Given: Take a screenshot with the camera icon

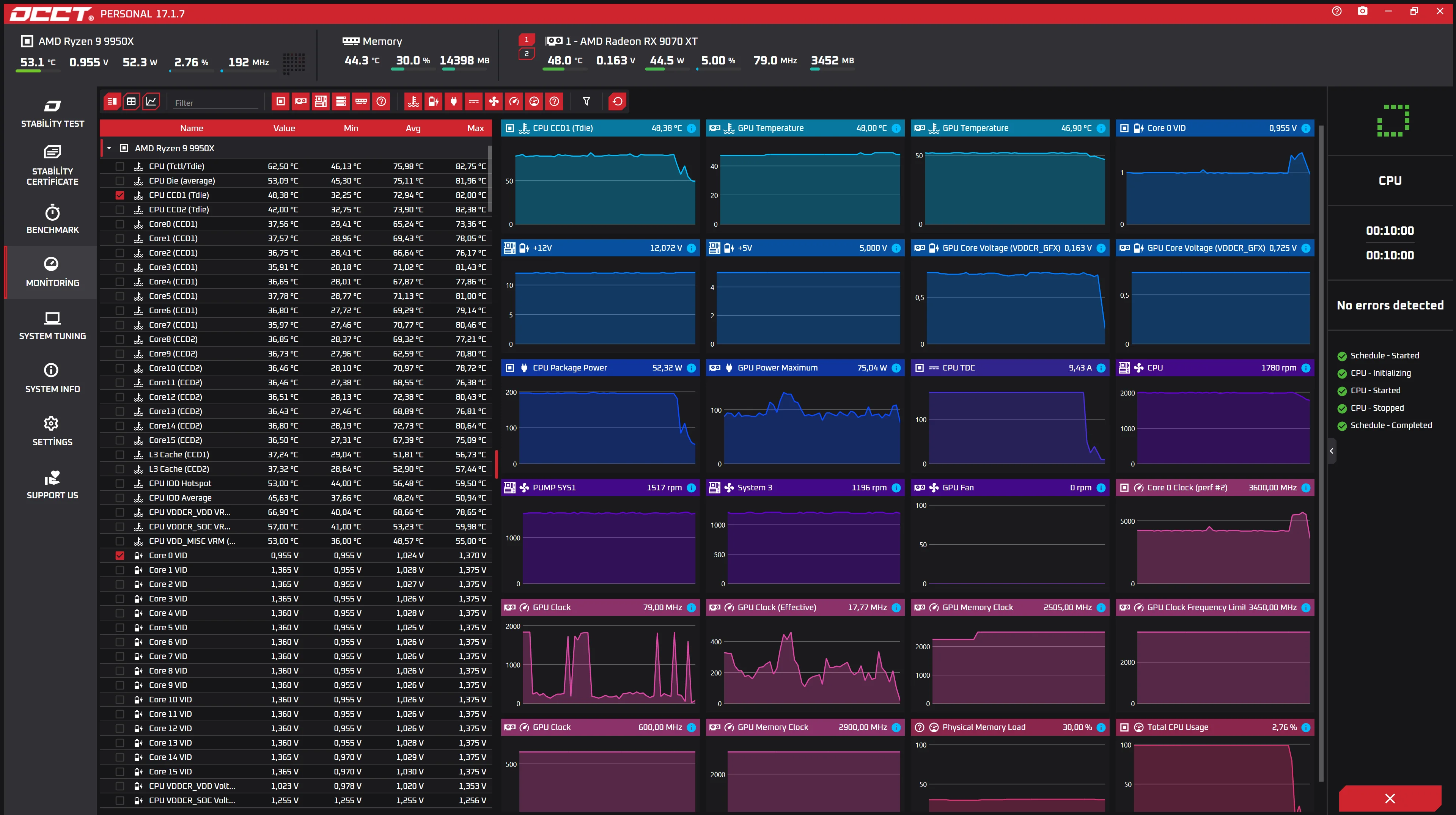Looking at the screenshot, I should pos(1362,11).
